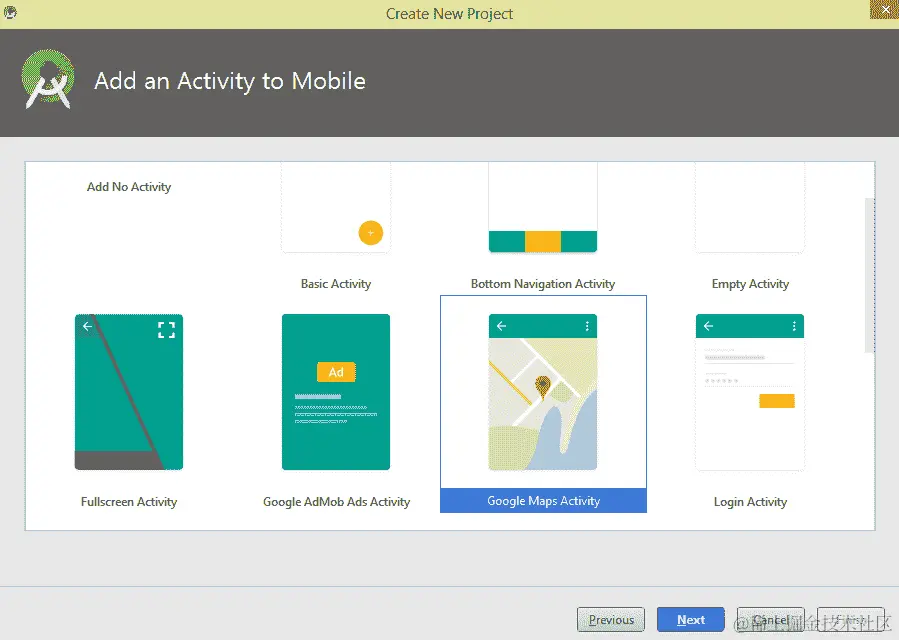Viewport: 899px width, 640px height.
Task: Click the back arrow in Fullscreen Activity preview
Action: (87, 326)
